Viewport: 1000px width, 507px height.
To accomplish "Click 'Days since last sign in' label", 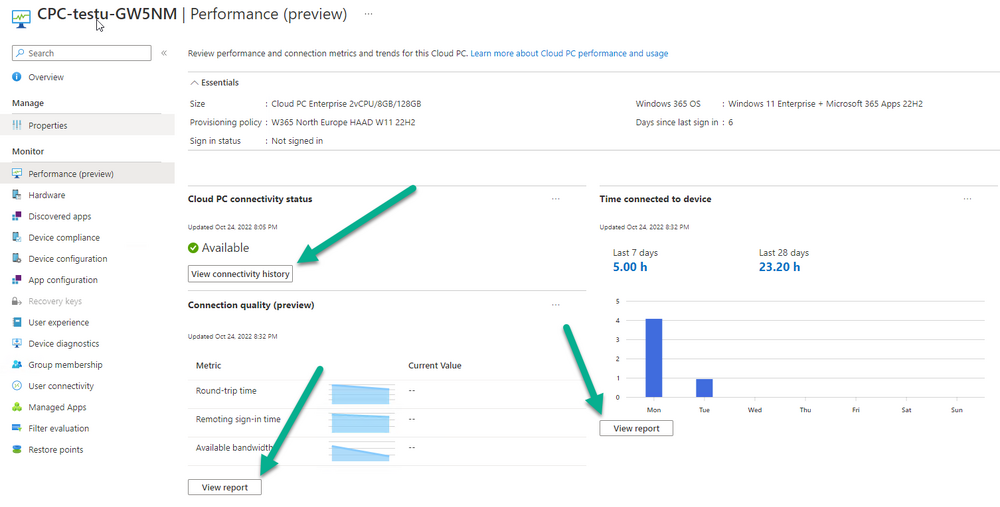I will click(x=677, y=122).
